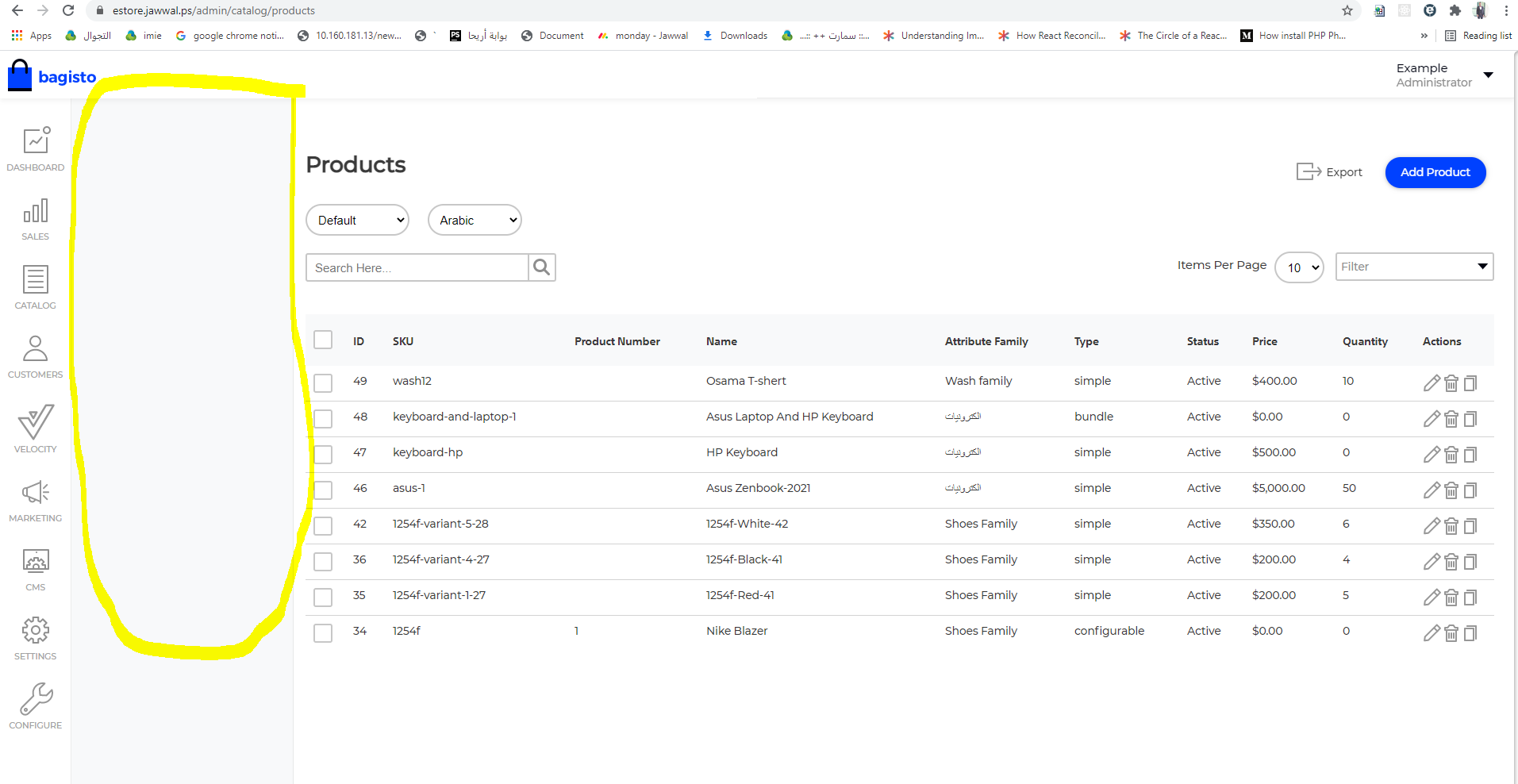Click the browser address bar URL
This screenshot has width=1518, height=784.
(213, 10)
